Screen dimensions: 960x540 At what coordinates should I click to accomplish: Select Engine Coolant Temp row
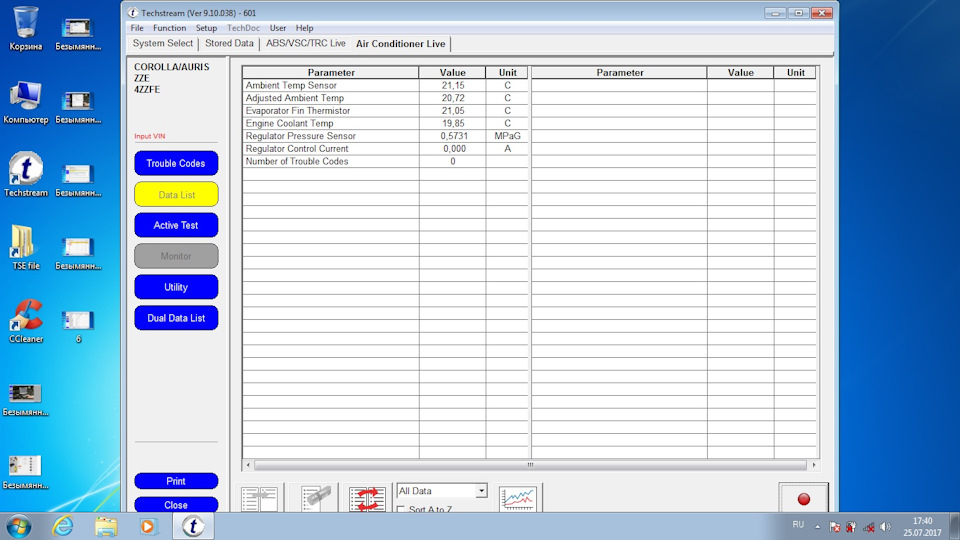tap(385, 124)
